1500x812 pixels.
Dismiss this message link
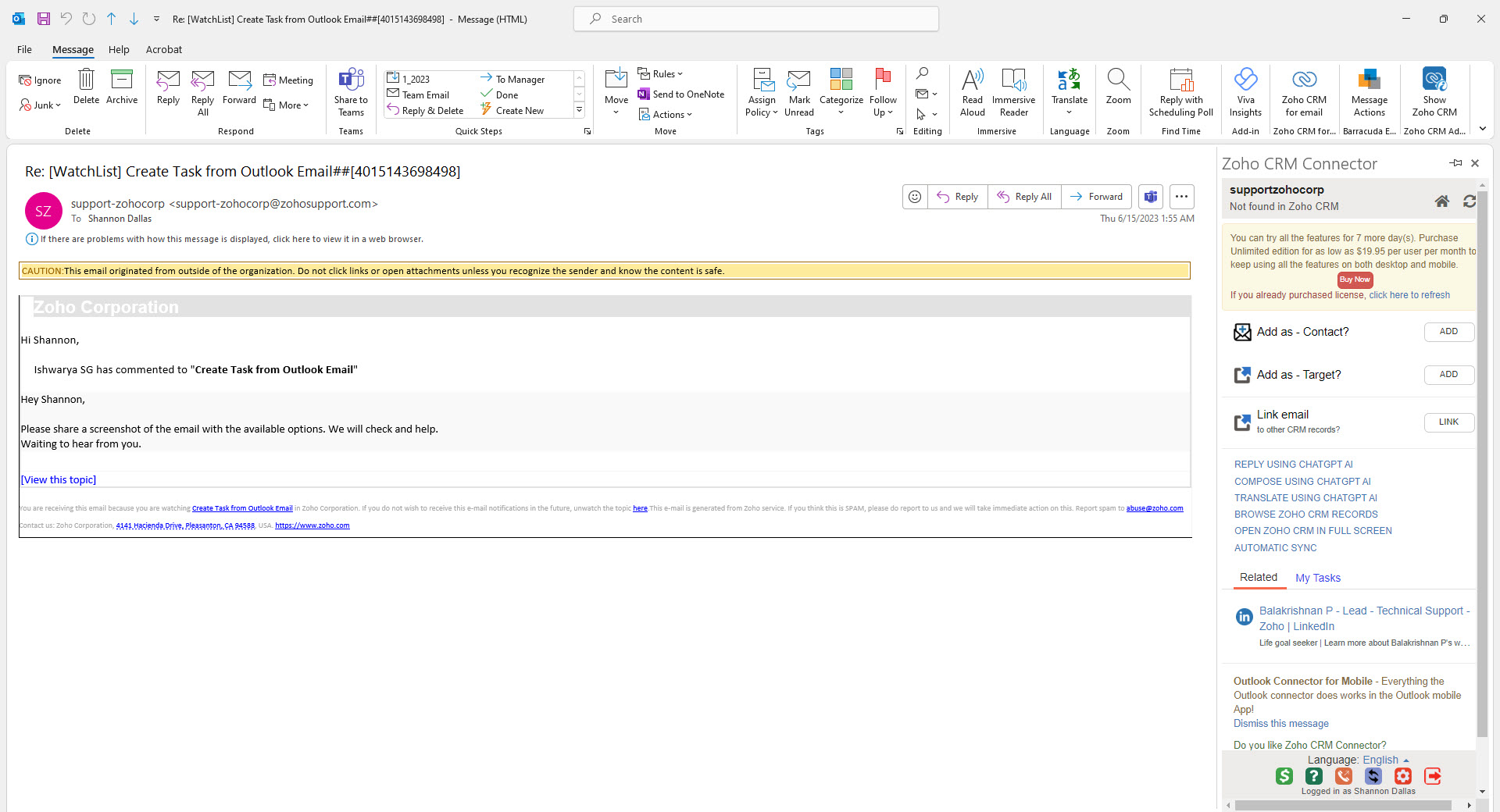pos(1281,724)
